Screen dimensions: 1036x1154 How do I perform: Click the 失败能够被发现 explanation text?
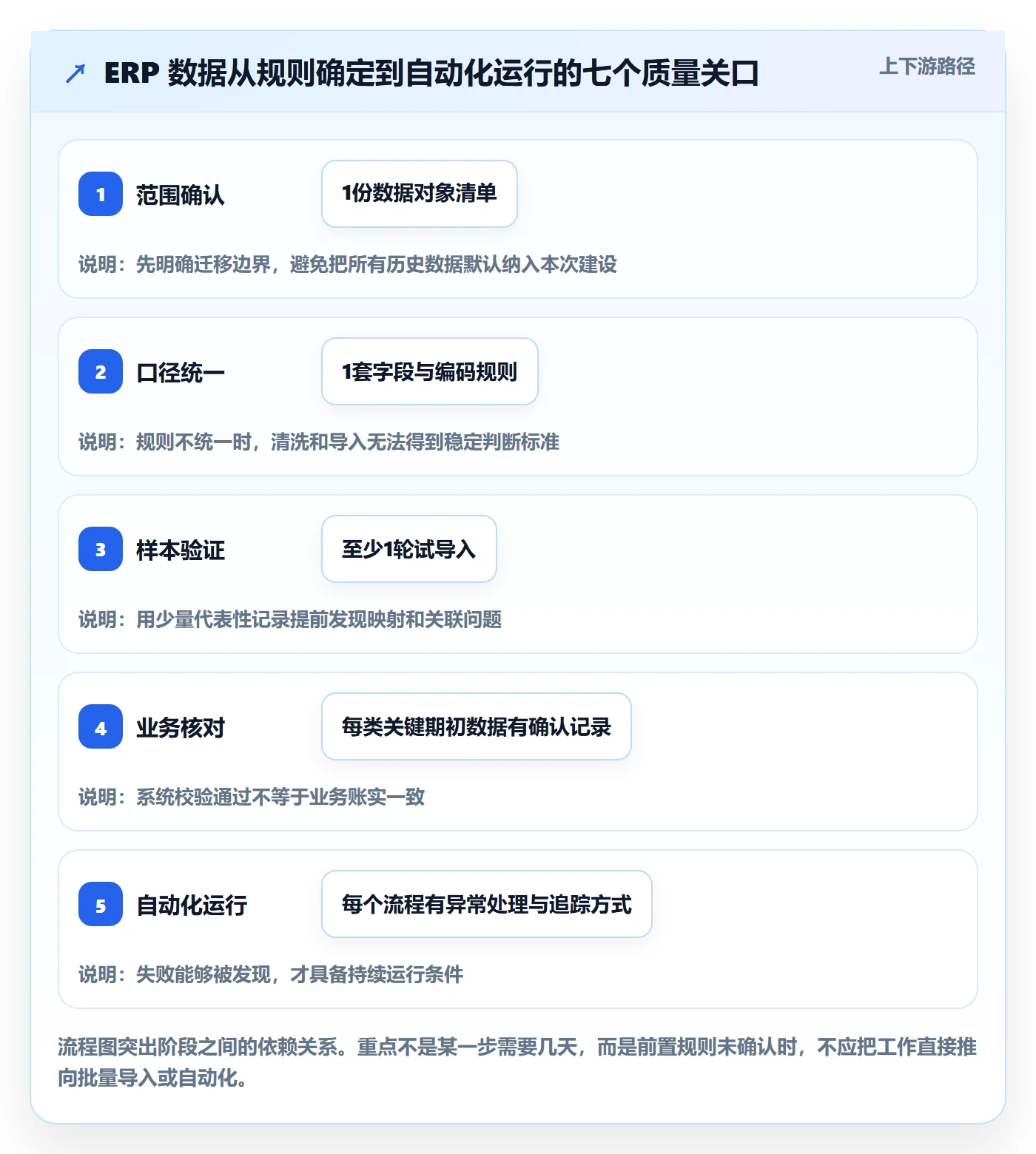click(271, 974)
